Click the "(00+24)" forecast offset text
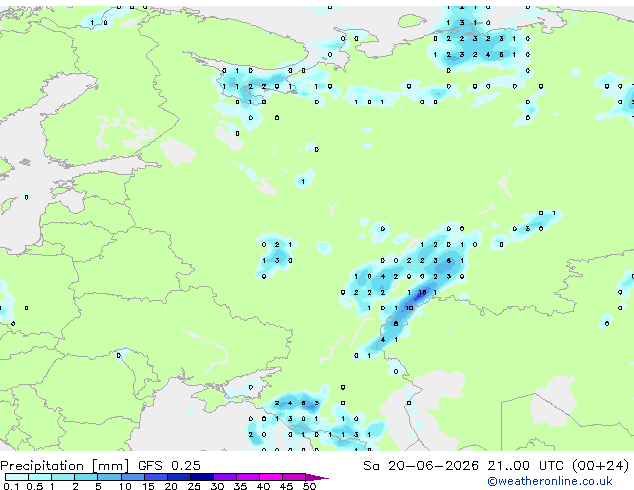 click(600, 466)
